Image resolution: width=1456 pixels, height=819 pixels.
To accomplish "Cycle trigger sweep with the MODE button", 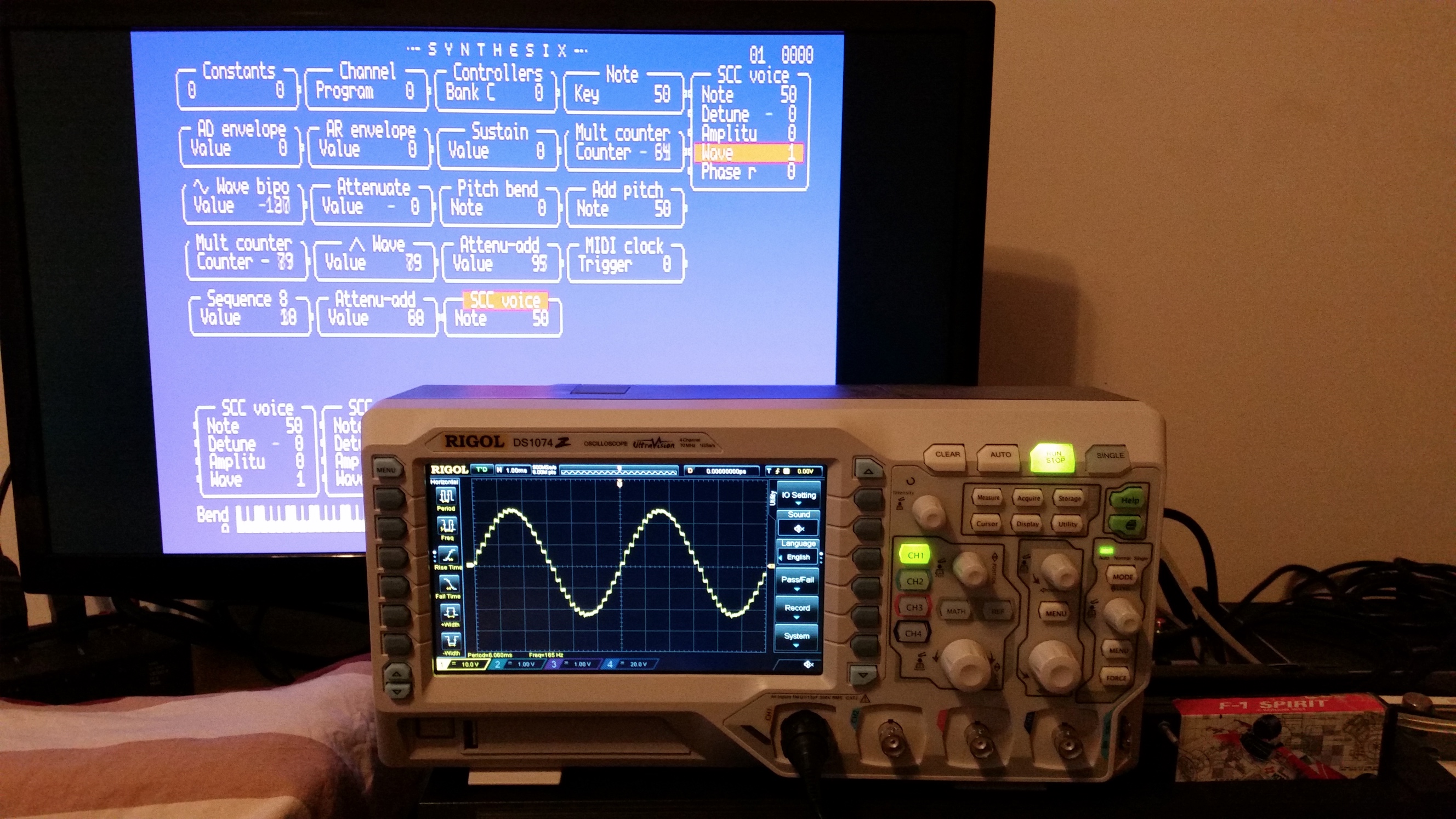I will coord(1123,577).
